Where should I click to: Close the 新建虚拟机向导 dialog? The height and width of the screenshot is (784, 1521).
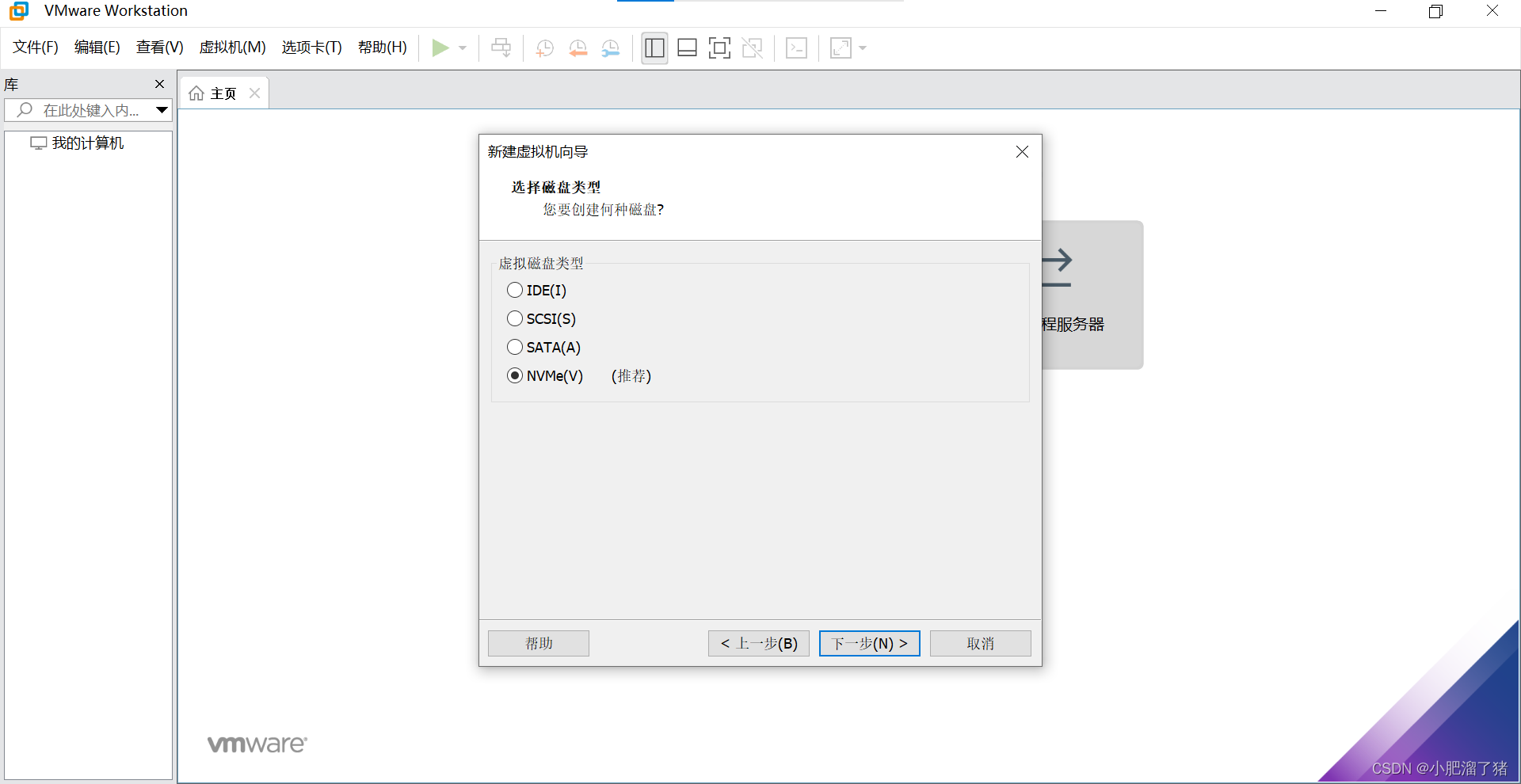coord(1022,152)
